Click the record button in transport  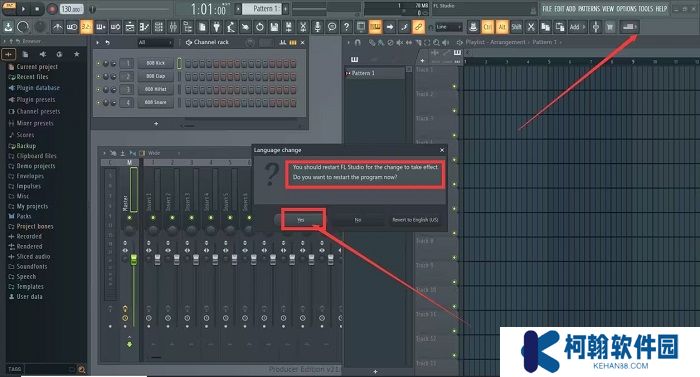pos(52,8)
